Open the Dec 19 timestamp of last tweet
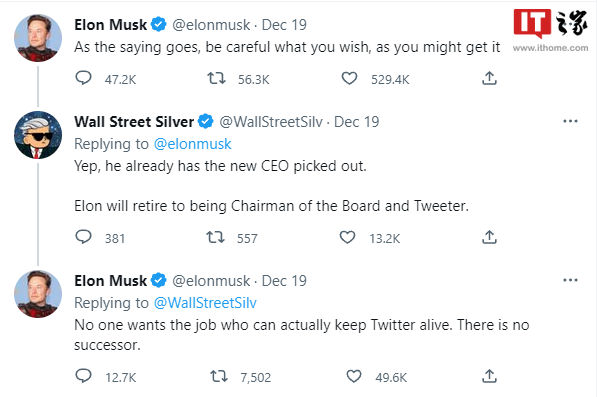Screen dimensions: 597x397 284,281
